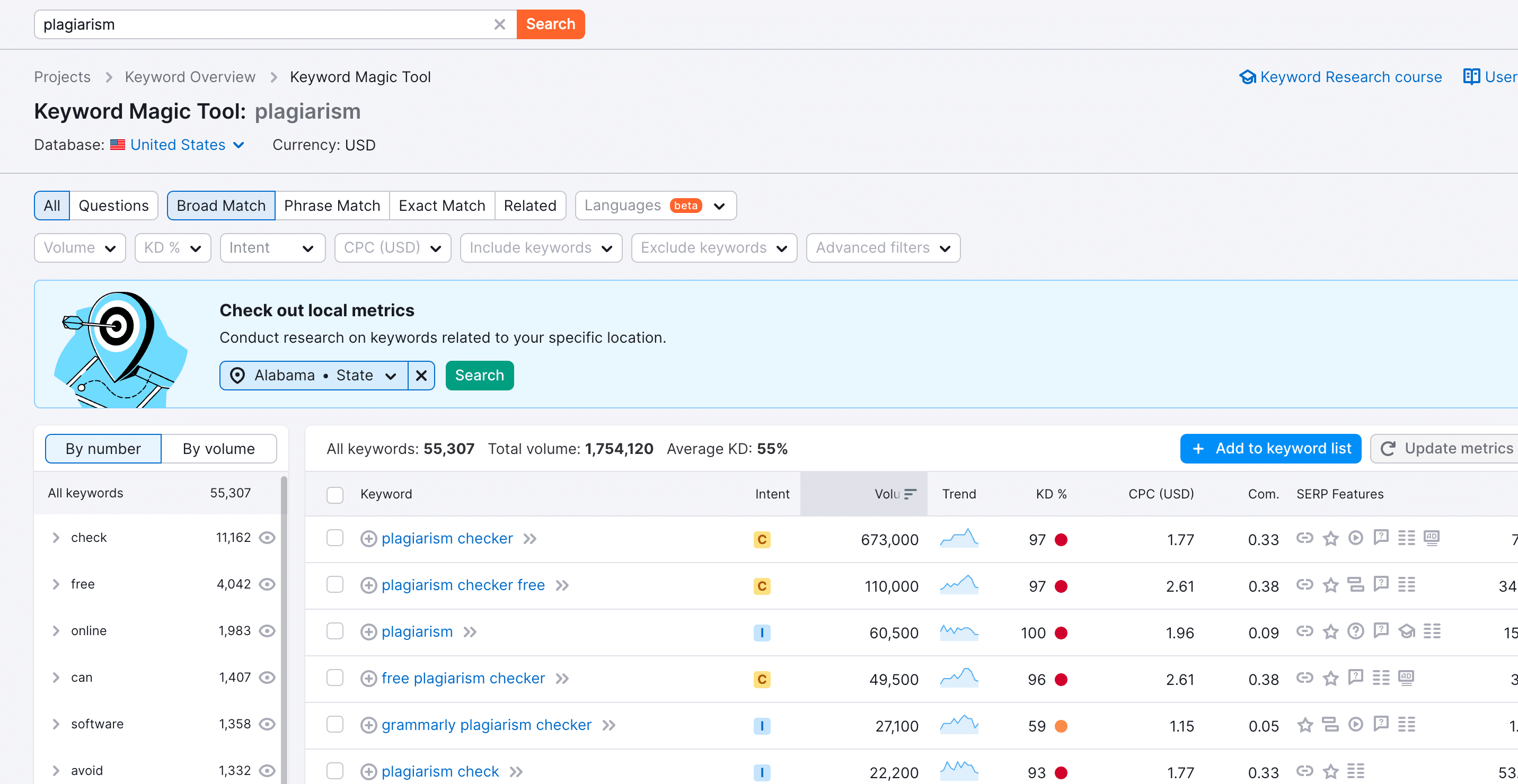Screen dimensions: 1518x784
Task: Open the Intent filter dropdown
Action: click(272, 248)
